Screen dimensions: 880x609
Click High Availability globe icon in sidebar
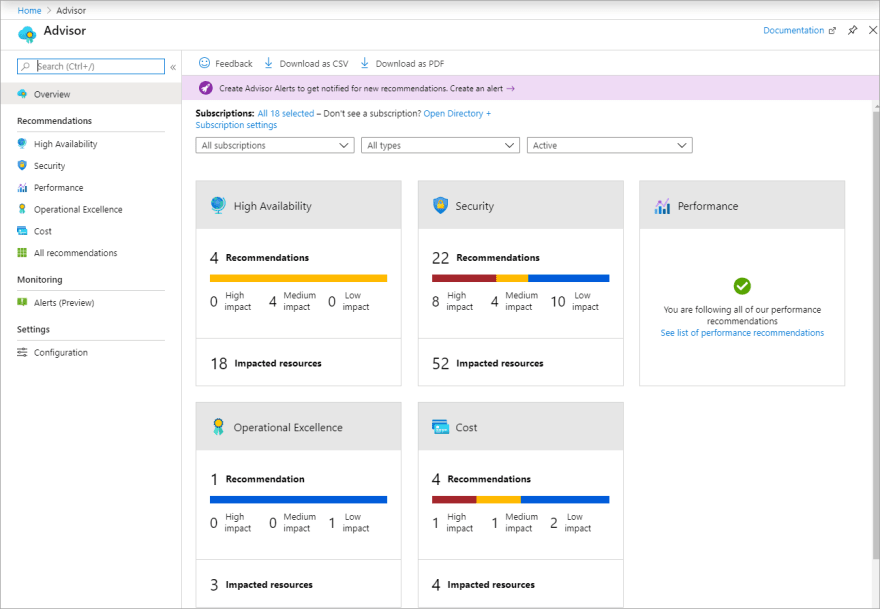tap(22, 144)
